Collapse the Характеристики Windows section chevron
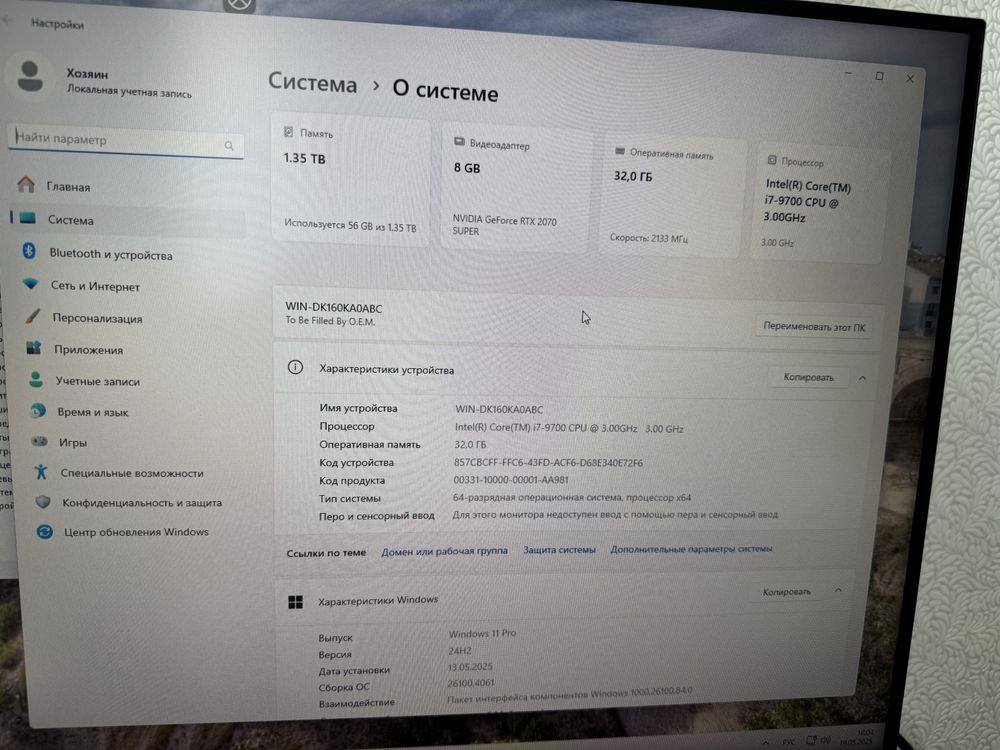 839,591
